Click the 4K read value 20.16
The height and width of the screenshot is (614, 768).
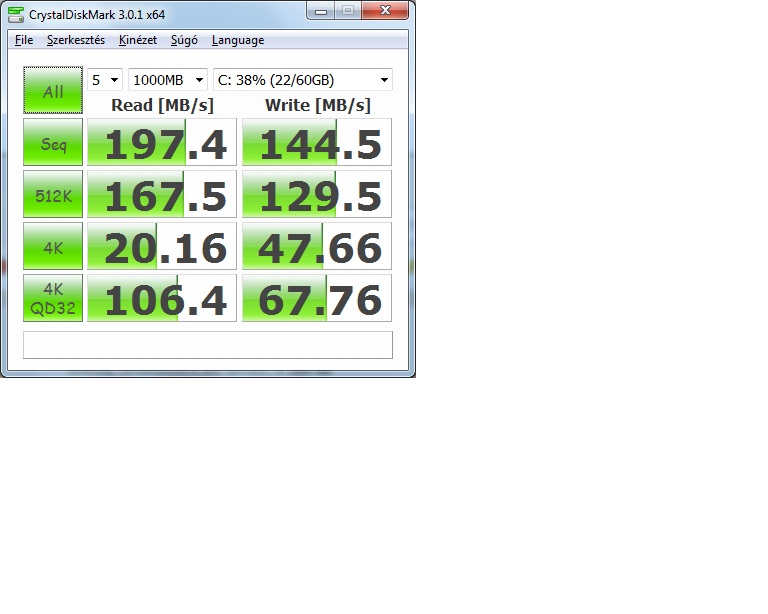pos(162,246)
